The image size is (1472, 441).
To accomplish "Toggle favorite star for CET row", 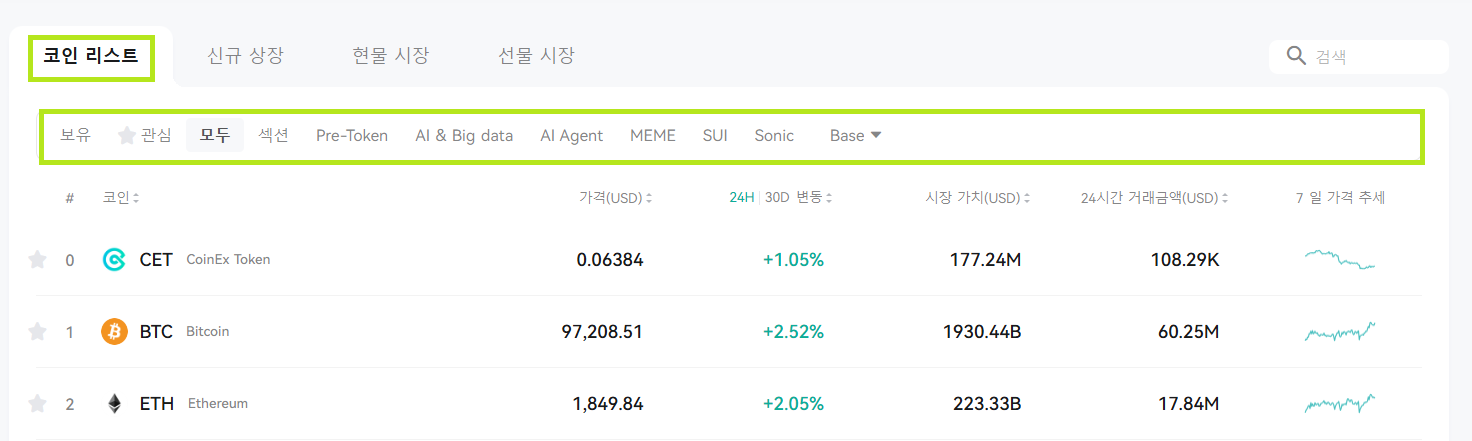I will [x=37, y=260].
